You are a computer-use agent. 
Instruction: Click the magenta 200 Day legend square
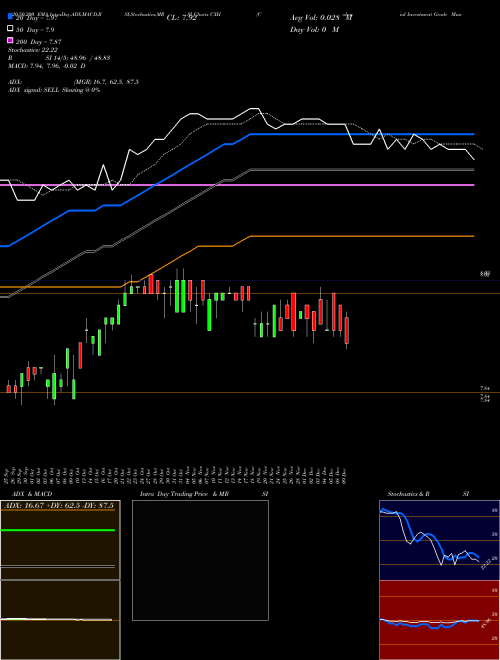pos(10,40)
